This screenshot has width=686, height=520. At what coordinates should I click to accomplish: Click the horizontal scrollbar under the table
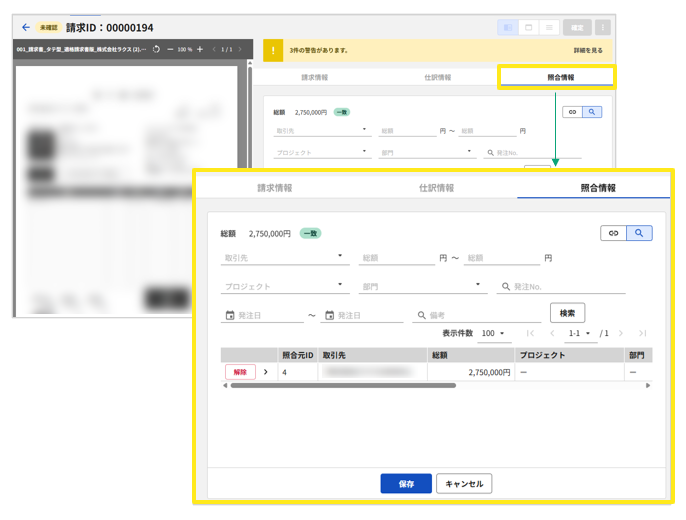click(x=343, y=386)
